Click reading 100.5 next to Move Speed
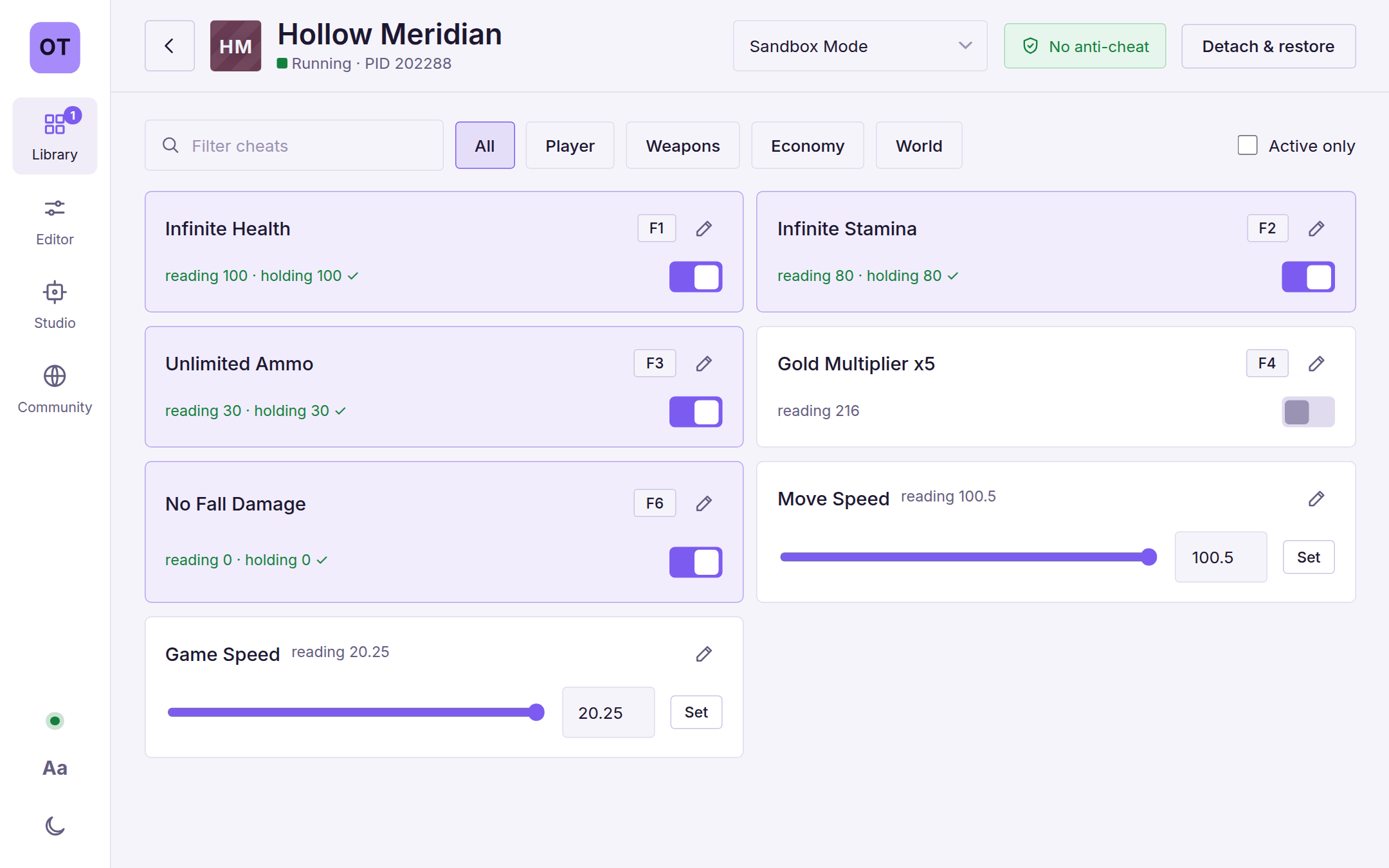 pos(948,496)
